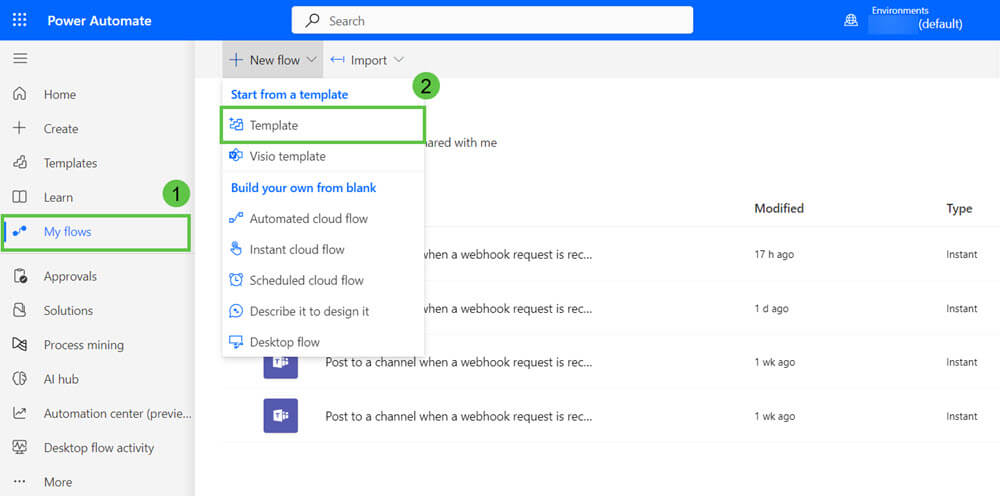Click the Automated cloud flow icon
This screenshot has height=496, width=1000.
pyautogui.click(x=236, y=218)
